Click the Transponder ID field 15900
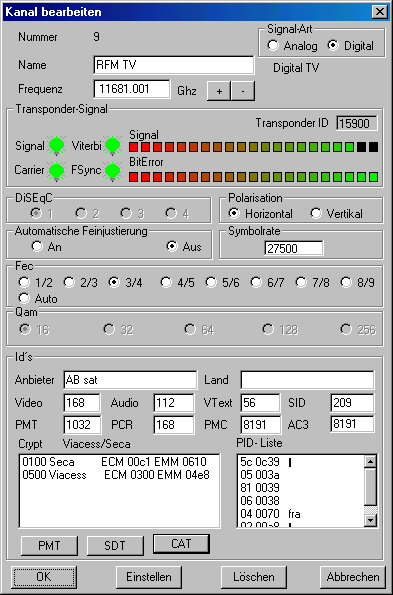Viewport: 393px width, 595px height. click(357, 123)
